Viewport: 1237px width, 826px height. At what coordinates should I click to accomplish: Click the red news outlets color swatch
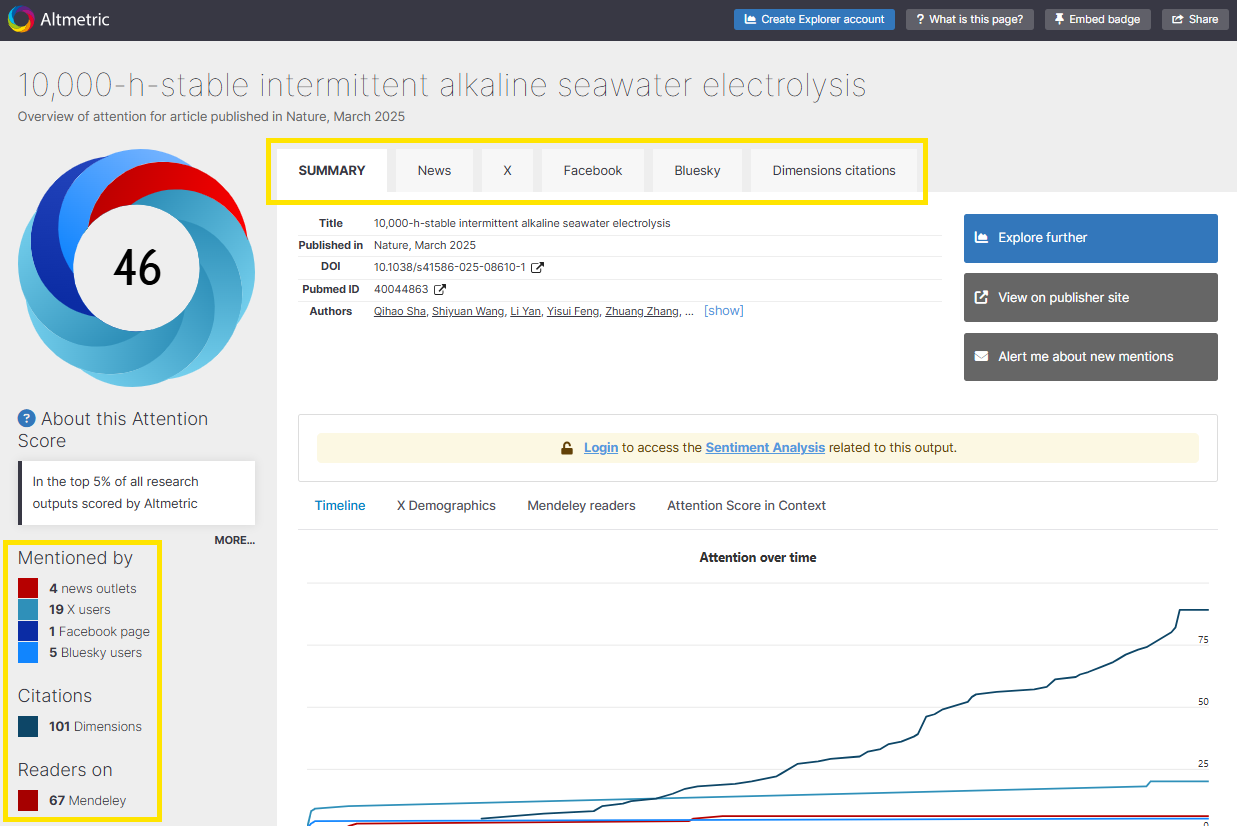(x=28, y=588)
